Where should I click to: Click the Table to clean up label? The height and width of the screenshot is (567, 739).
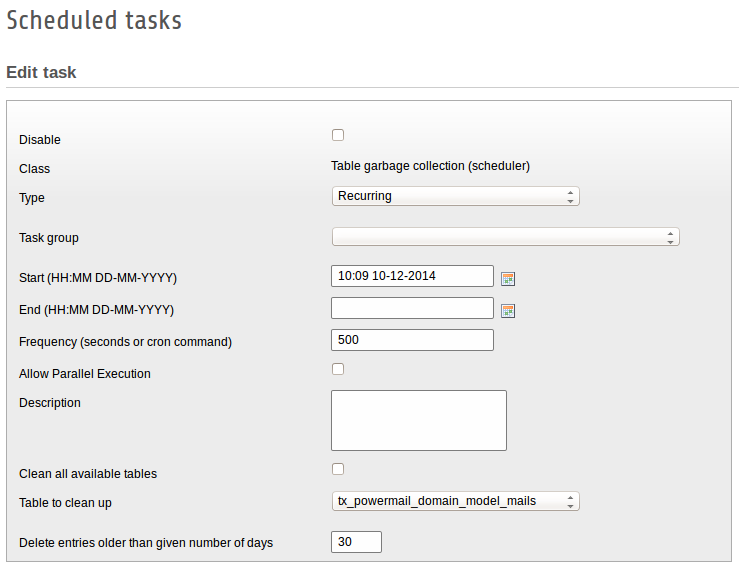coord(65,503)
